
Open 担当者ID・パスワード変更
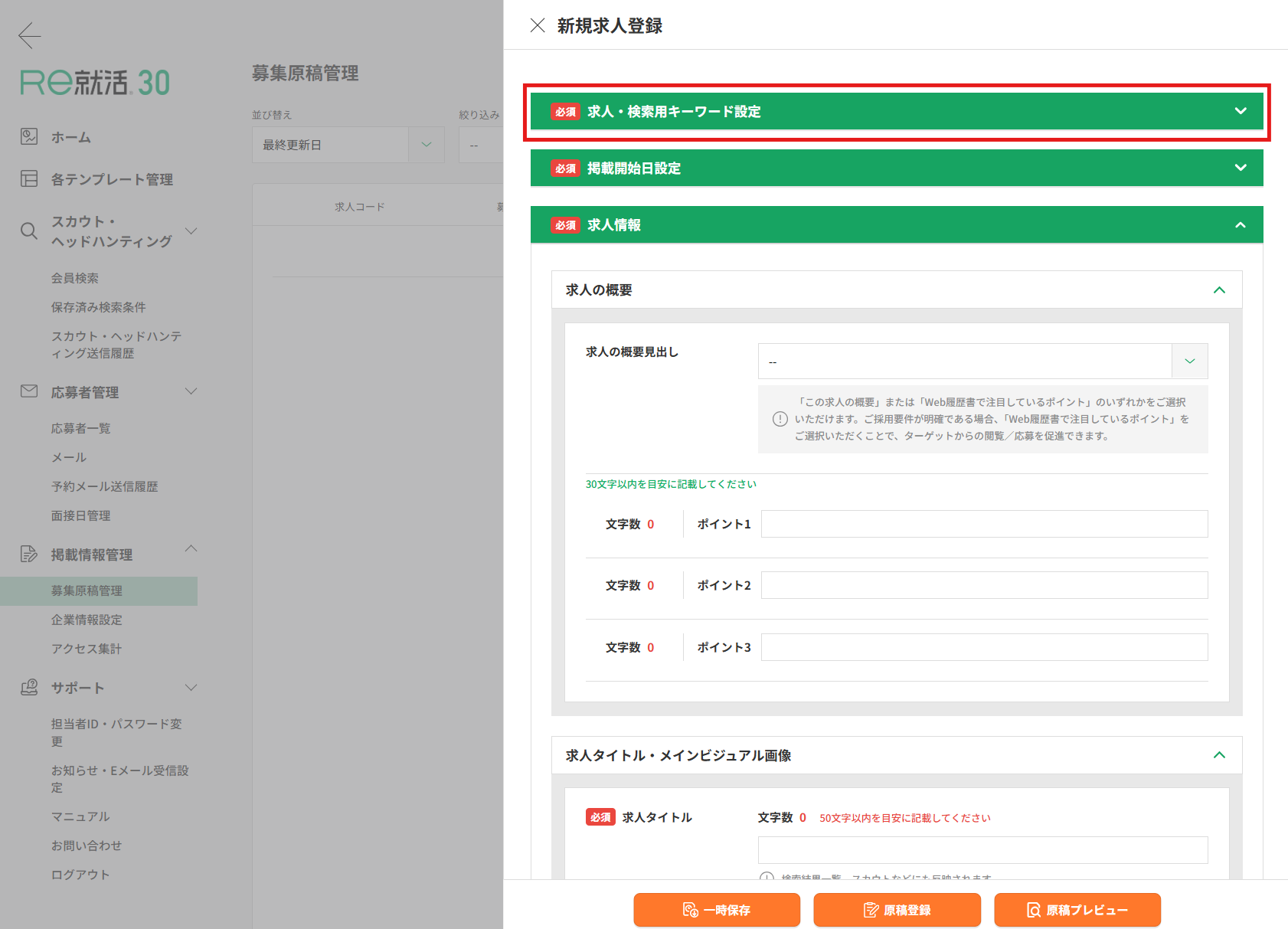(x=116, y=732)
